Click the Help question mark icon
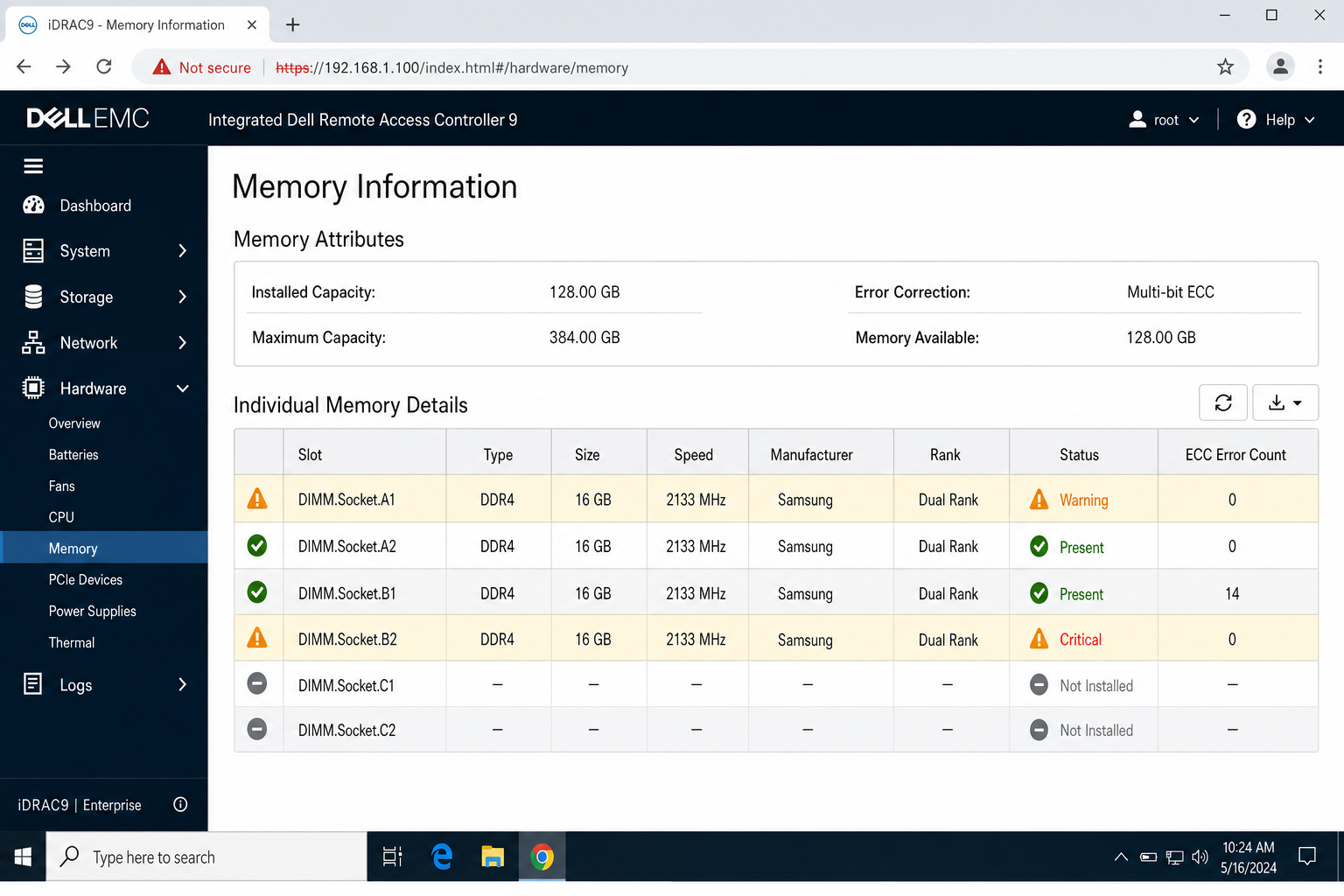This screenshot has width=1344, height=896. (x=1247, y=119)
